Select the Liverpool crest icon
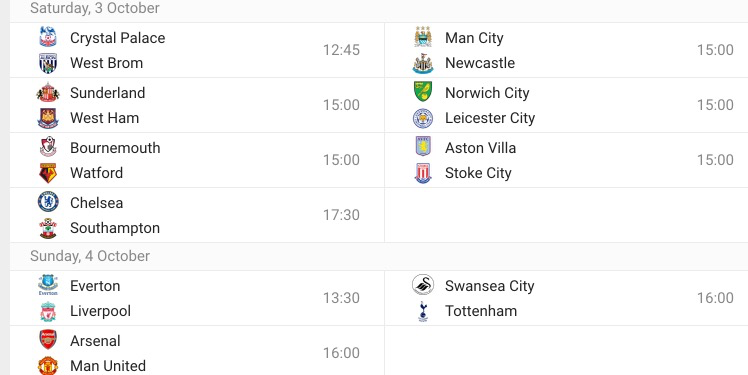 click(x=48, y=311)
